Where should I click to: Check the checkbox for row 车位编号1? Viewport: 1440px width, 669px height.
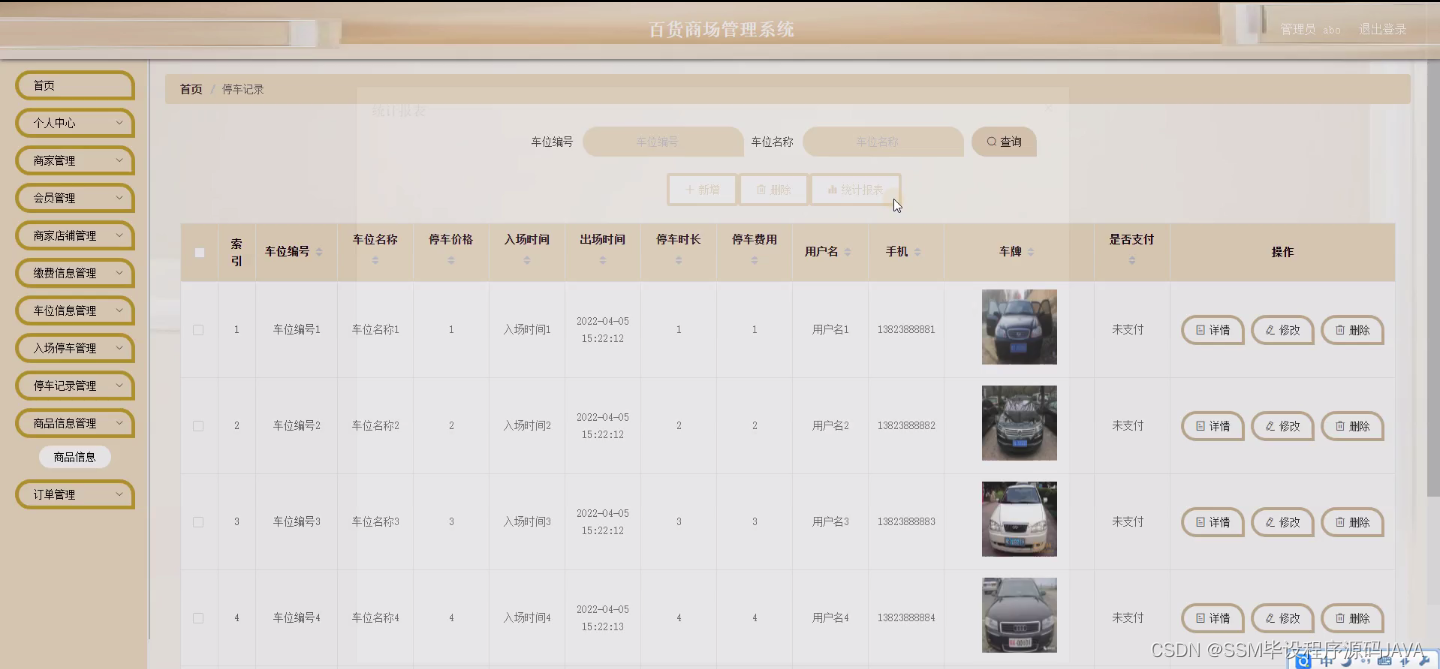pos(198,329)
